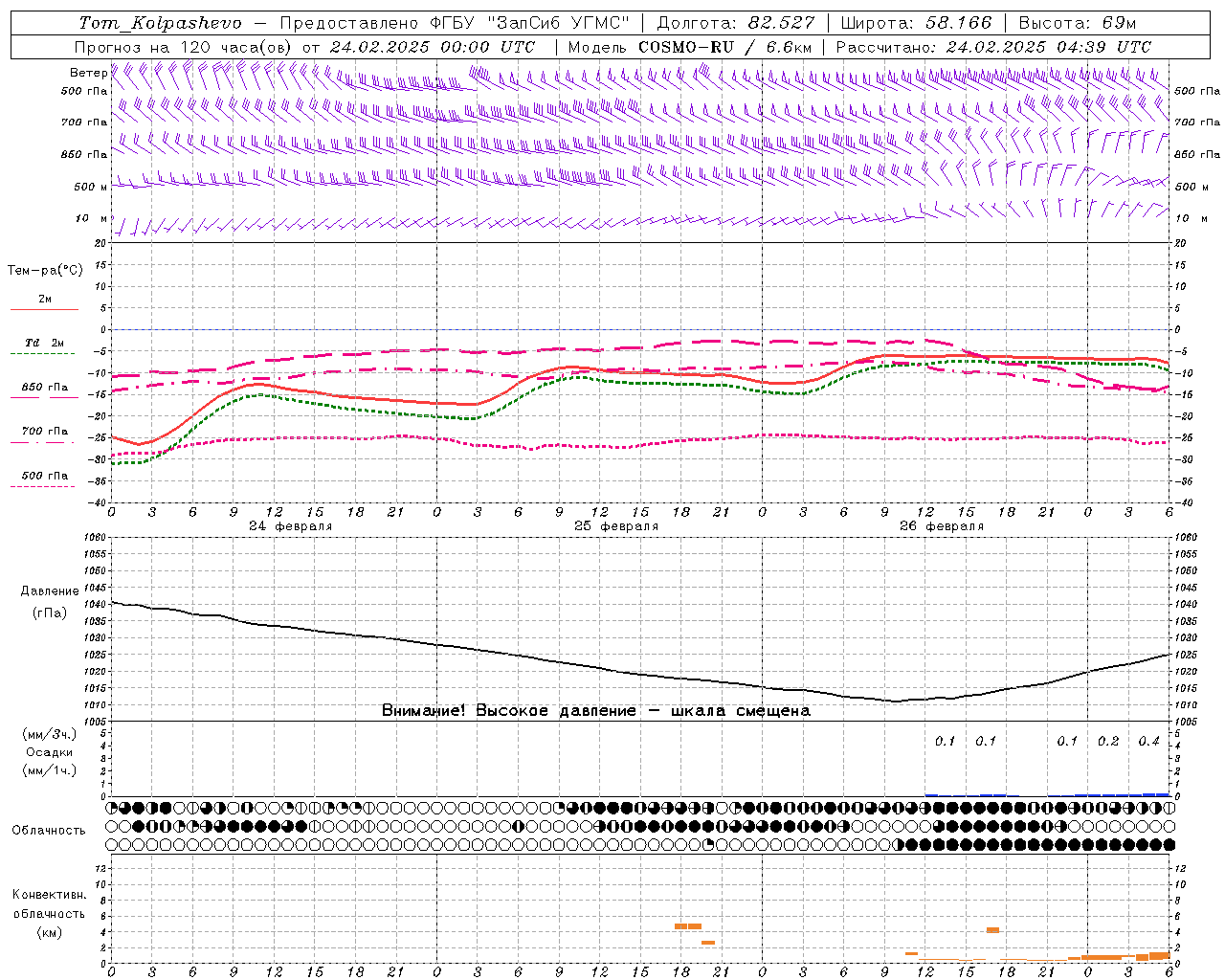Click the '(км)' convective cloud unit label

click(49, 932)
